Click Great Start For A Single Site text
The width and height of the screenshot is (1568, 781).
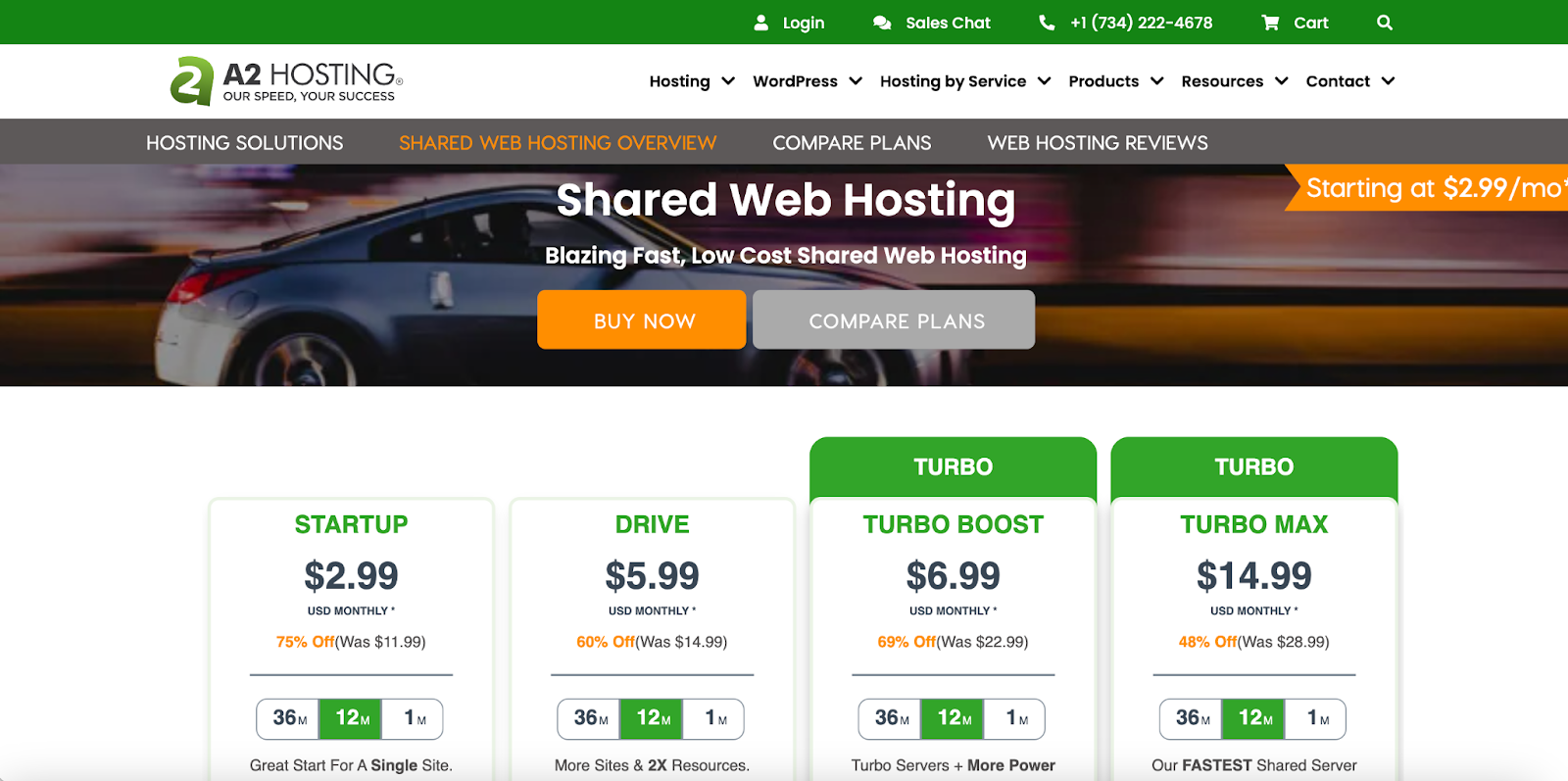pos(351,765)
